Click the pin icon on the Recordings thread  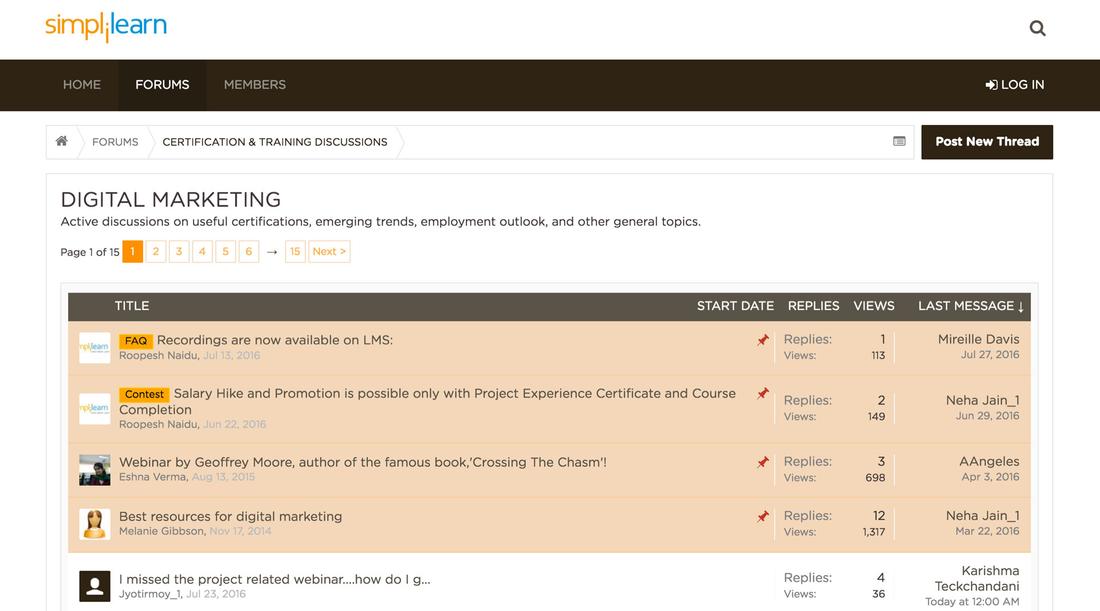click(x=763, y=338)
